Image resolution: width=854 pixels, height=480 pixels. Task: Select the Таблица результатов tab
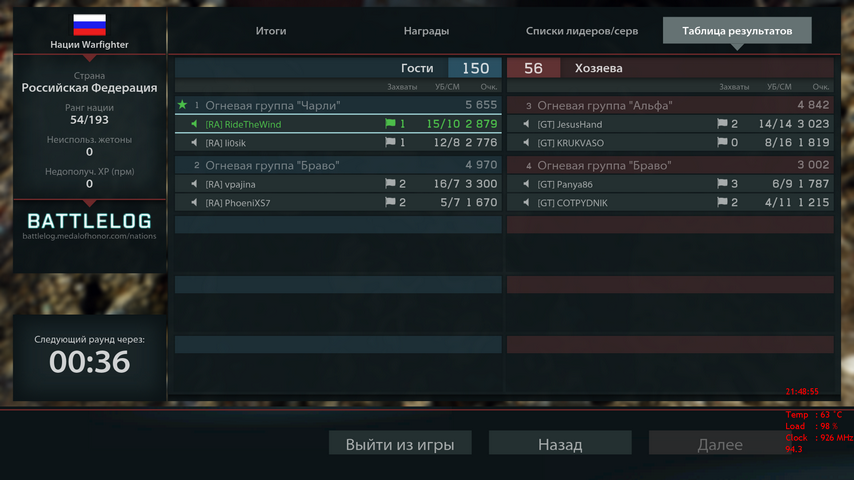737,31
